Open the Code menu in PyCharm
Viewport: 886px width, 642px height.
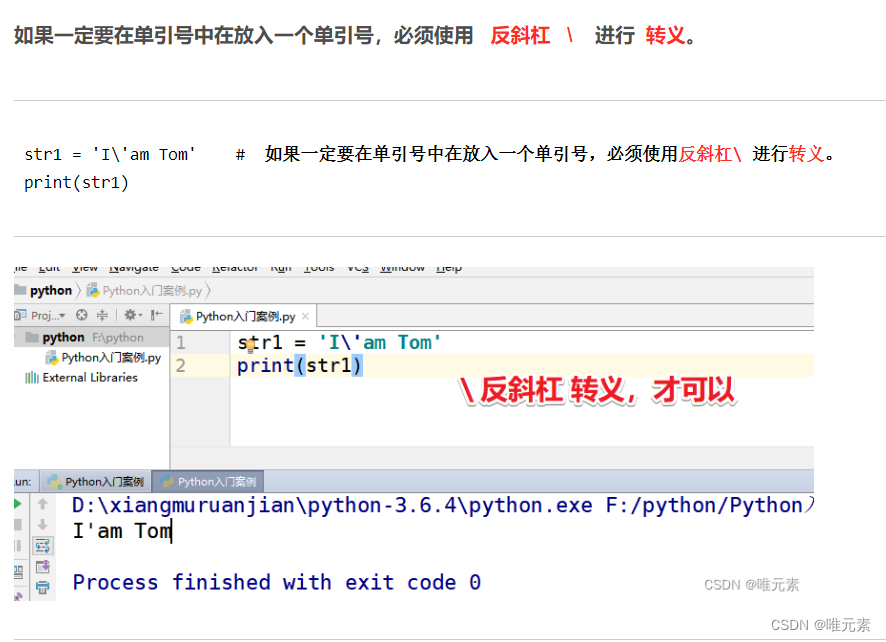(186, 268)
